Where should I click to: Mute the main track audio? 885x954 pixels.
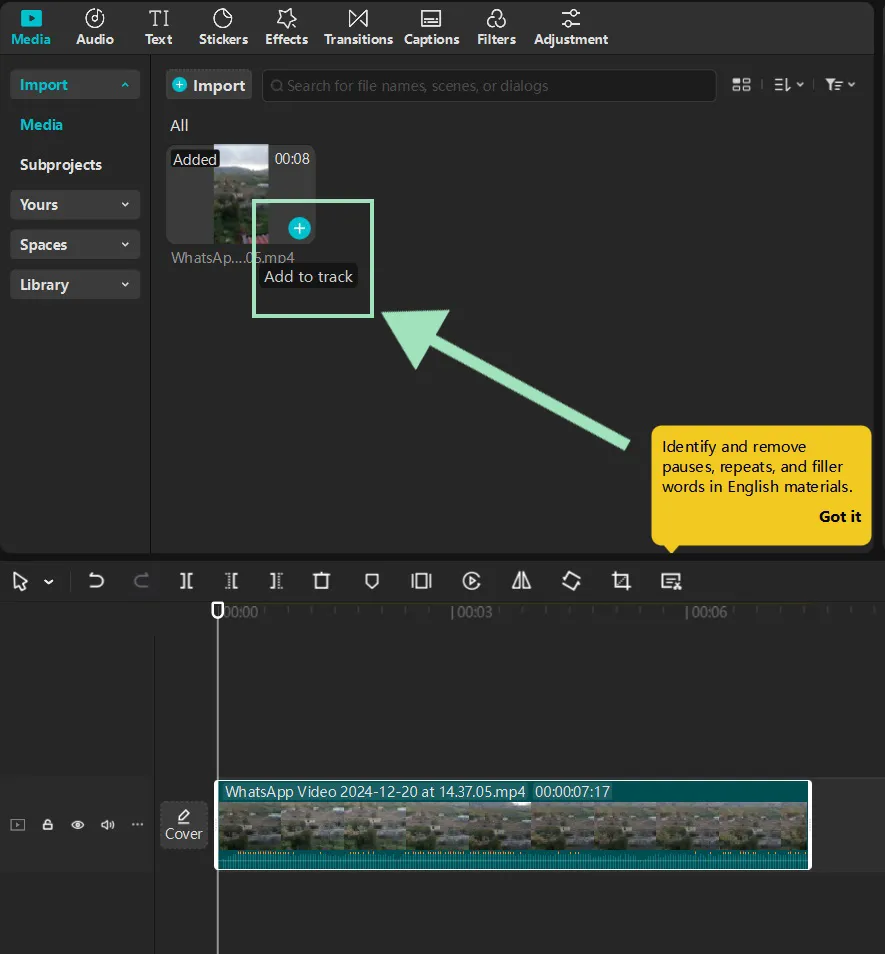[x=108, y=824]
